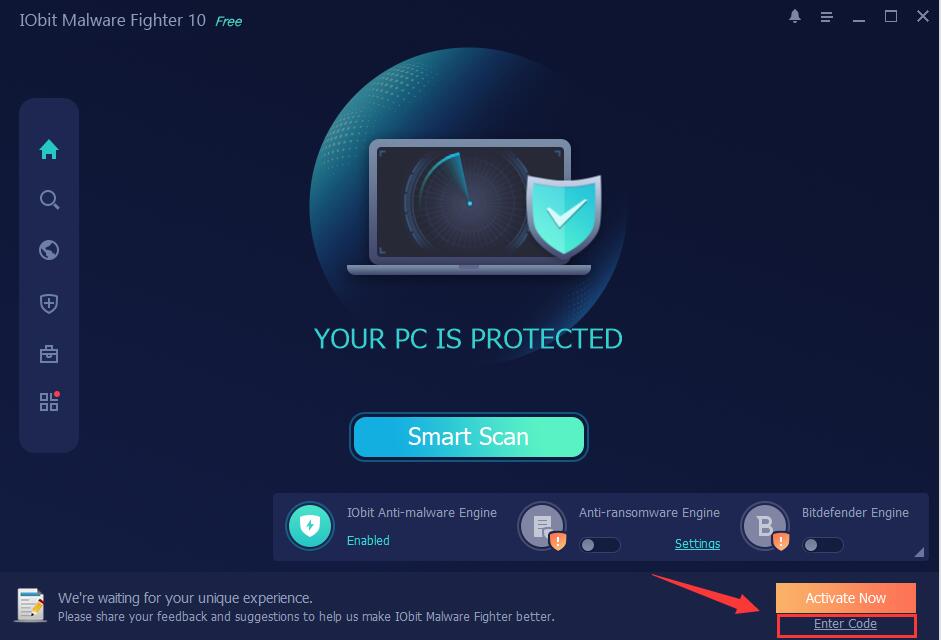
Task: Click the Bitdefender Engine B icon
Action: pos(765,526)
